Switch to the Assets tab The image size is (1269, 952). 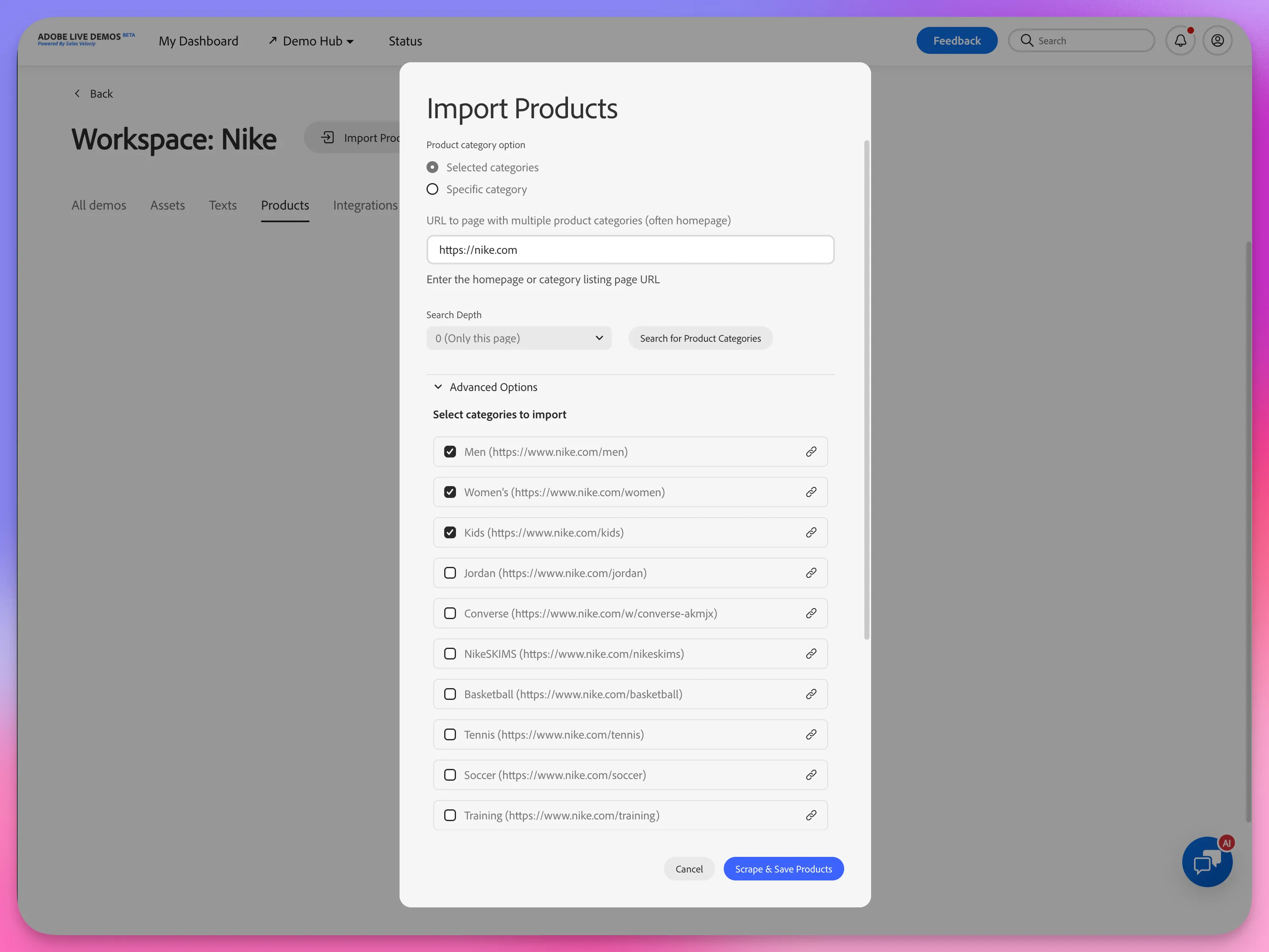coord(168,205)
